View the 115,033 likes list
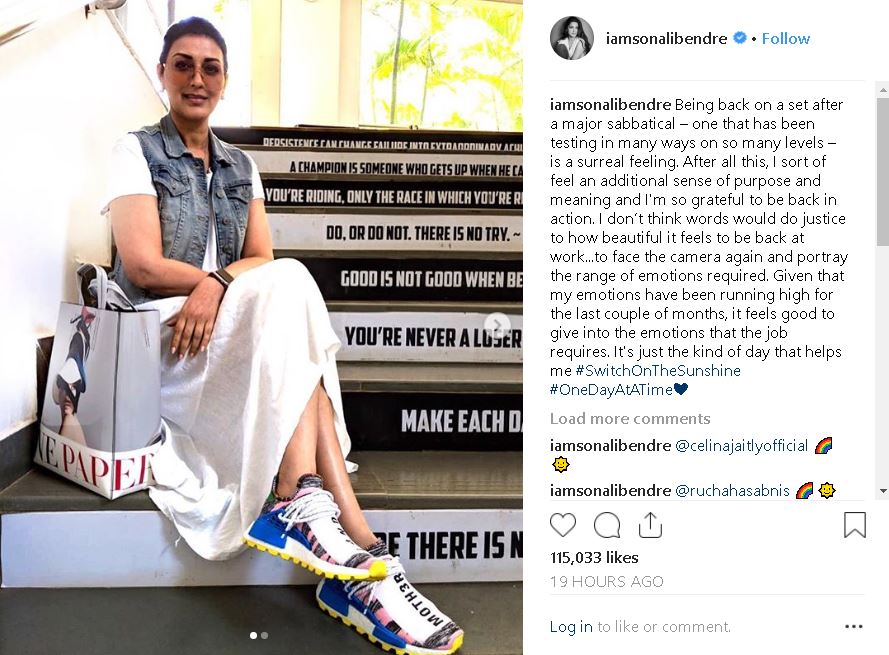The width and height of the screenshot is (889, 655). [594, 557]
